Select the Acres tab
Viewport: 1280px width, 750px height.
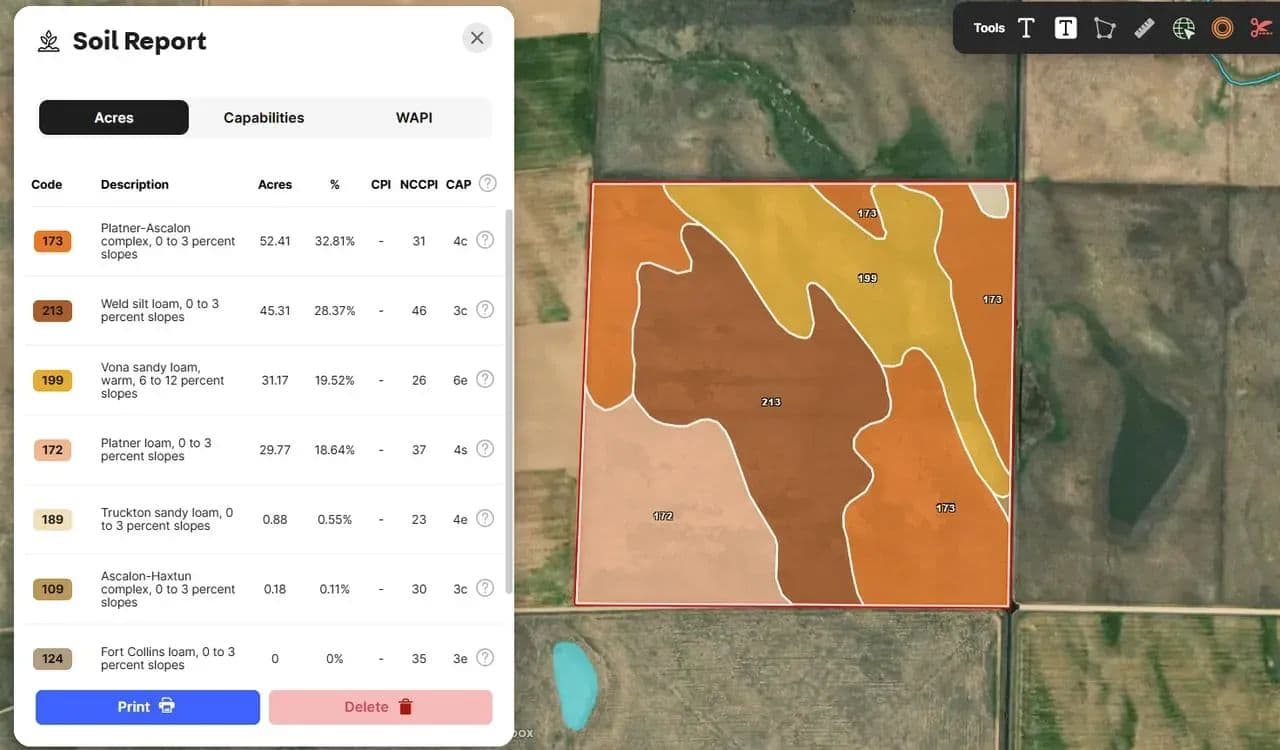[114, 117]
